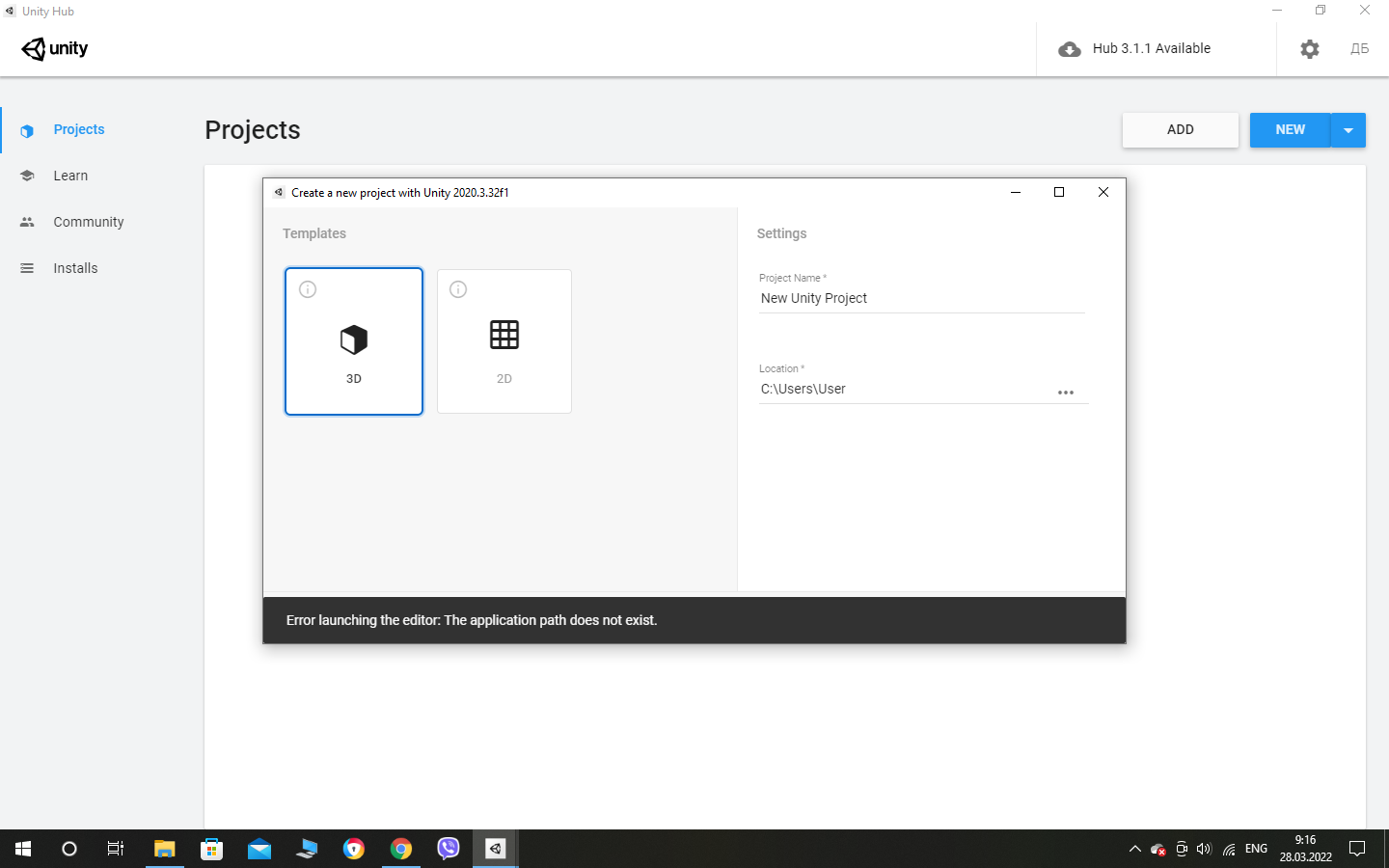Focus the Project Name input field
Viewport: 1389px width, 868px height.
922,299
